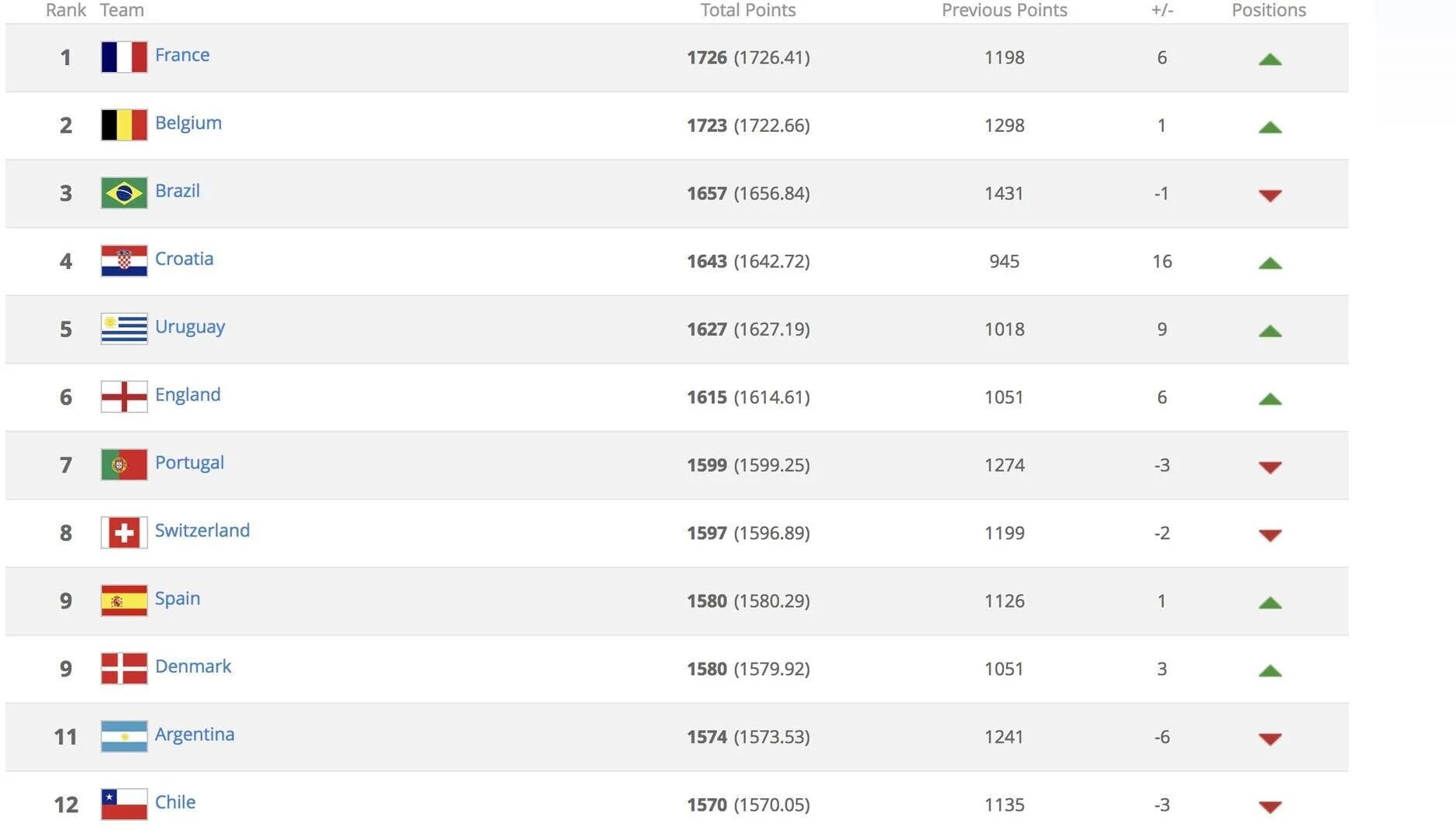Open the Argentina team link
This screenshot has width=1456, height=837.
click(x=195, y=734)
